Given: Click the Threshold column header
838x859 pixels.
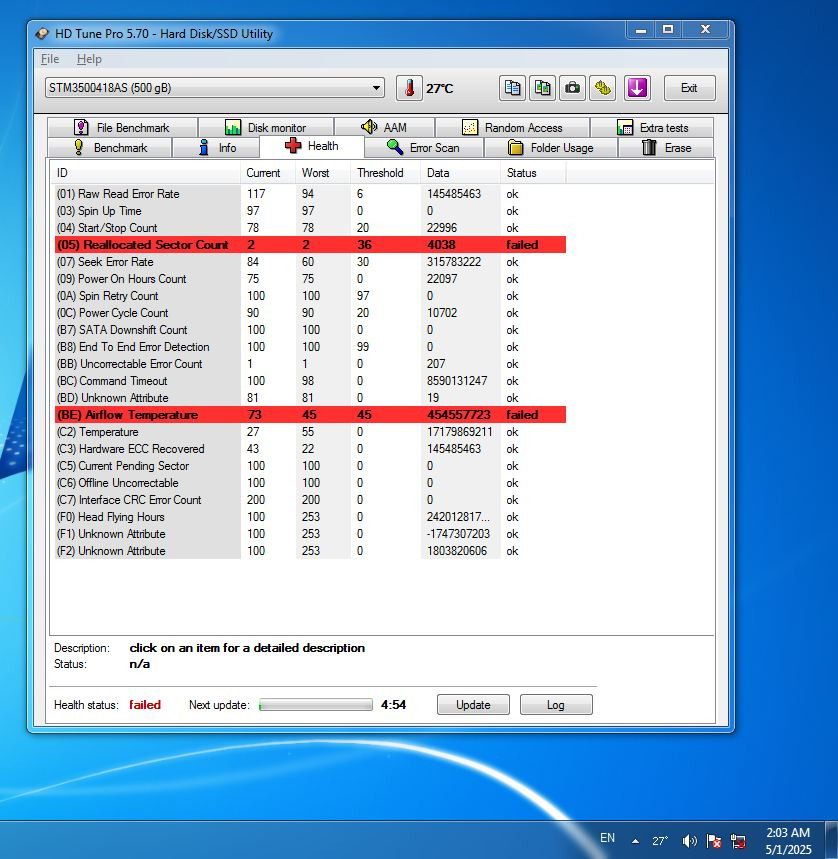Looking at the screenshot, I should [386, 173].
